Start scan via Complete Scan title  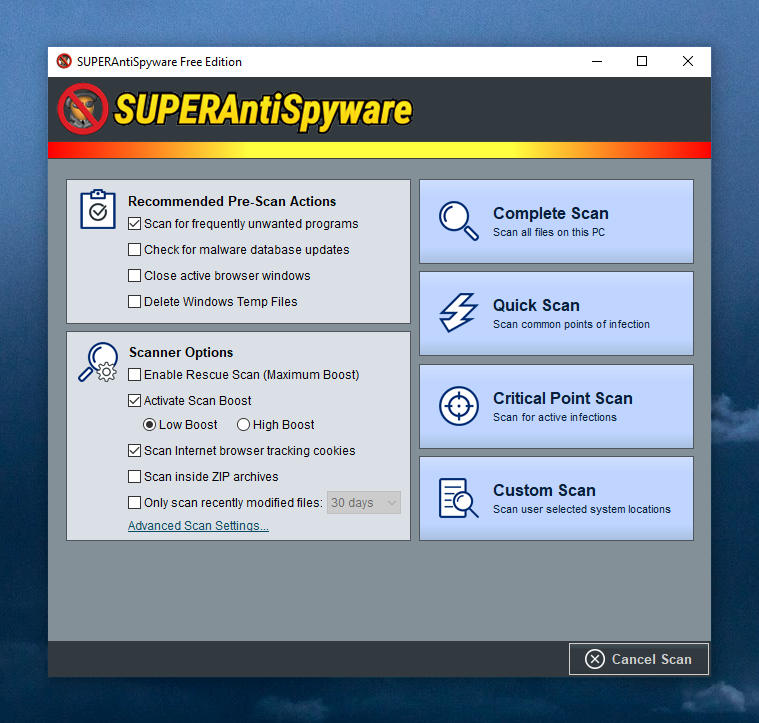pos(550,213)
